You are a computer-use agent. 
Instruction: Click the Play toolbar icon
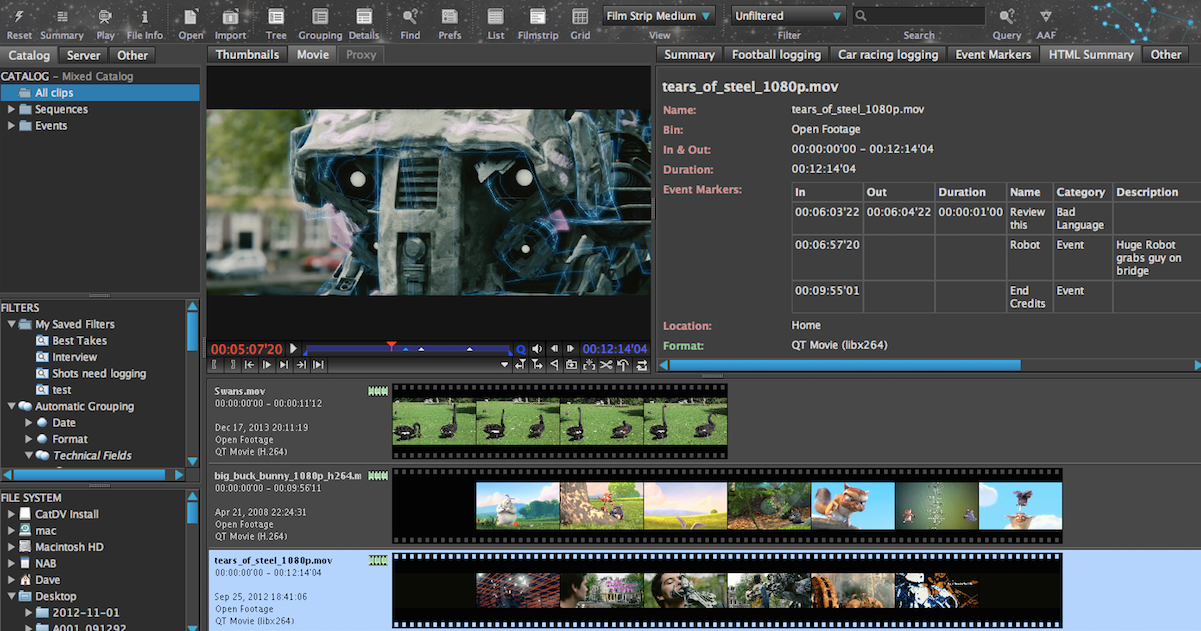click(x=105, y=16)
